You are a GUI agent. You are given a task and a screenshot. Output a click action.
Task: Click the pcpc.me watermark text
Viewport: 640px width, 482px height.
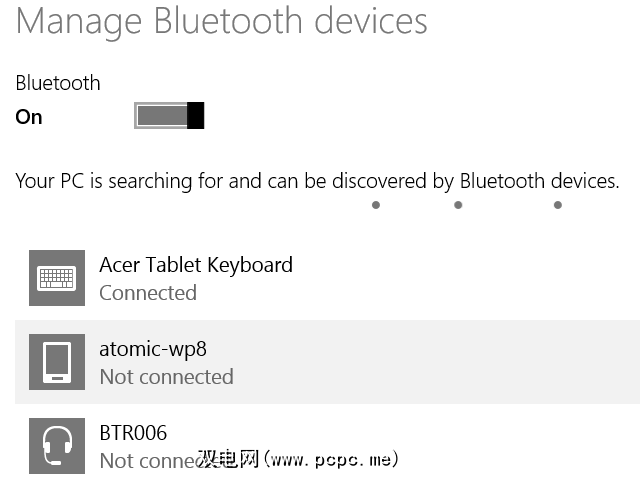point(300,460)
